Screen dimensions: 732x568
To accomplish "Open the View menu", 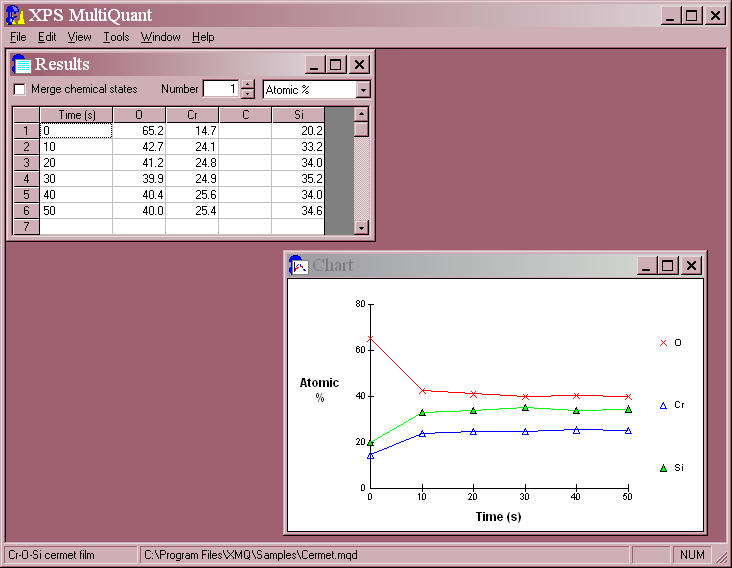I will pyautogui.click(x=79, y=37).
